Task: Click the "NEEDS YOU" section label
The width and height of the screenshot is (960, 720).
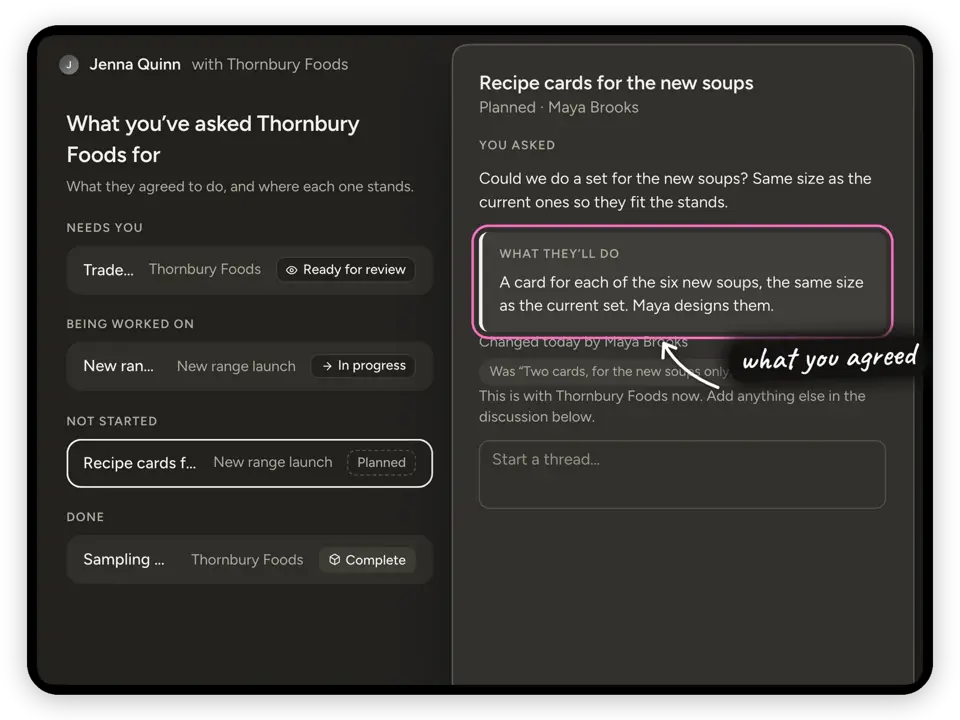Action: coord(105,228)
